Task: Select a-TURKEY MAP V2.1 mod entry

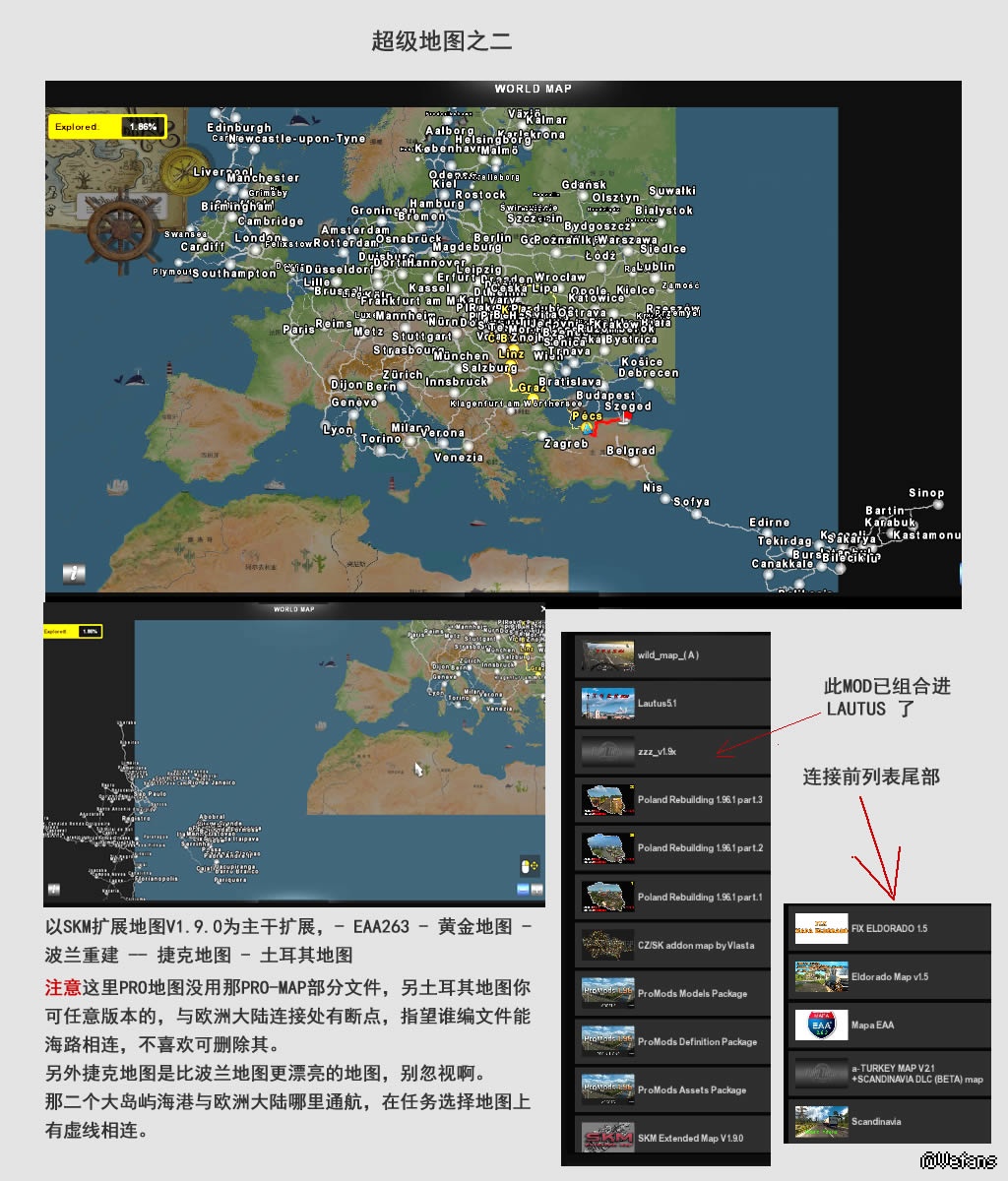Action: click(x=889, y=1073)
